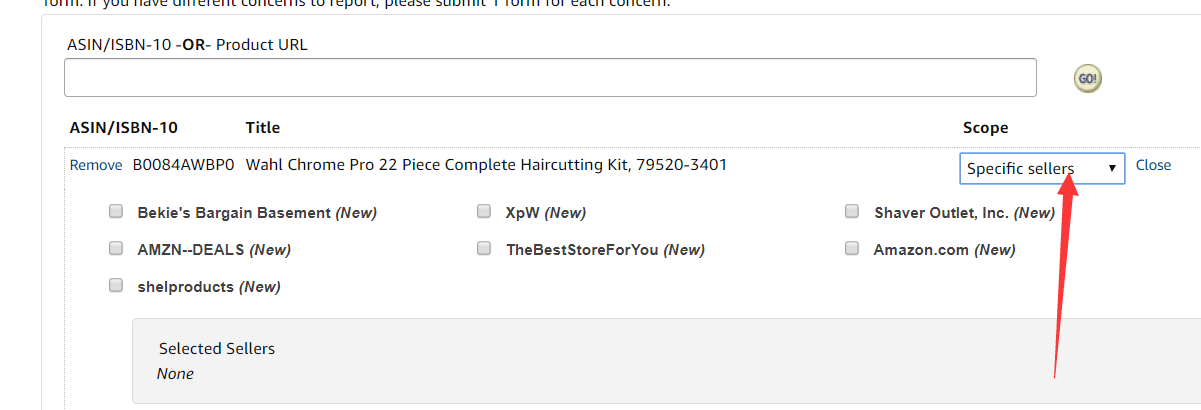Remove the B0084AWBP0 product row
This screenshot has width=1201, height=410.
pos(96,165)
